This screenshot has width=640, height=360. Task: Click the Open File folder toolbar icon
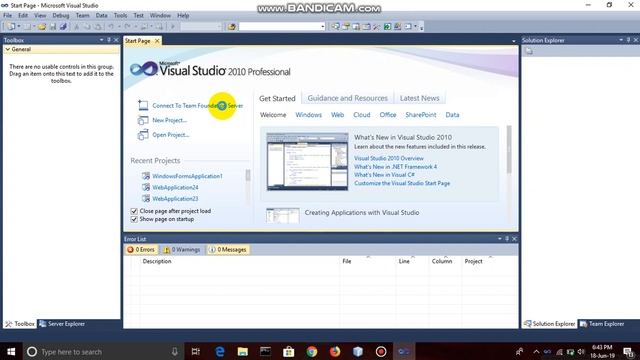[x=42, y=27]
